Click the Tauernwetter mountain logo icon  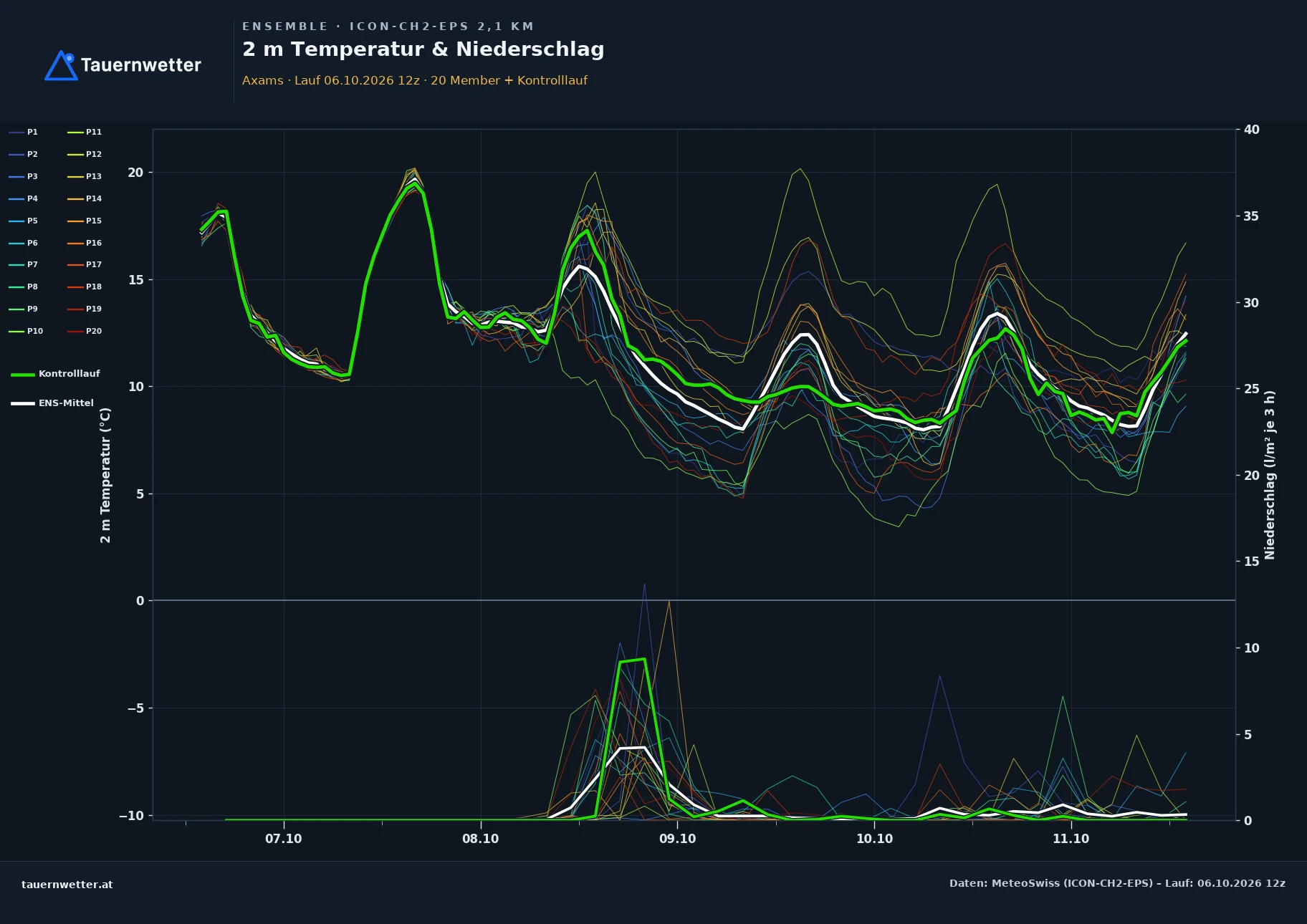point(61,65)
